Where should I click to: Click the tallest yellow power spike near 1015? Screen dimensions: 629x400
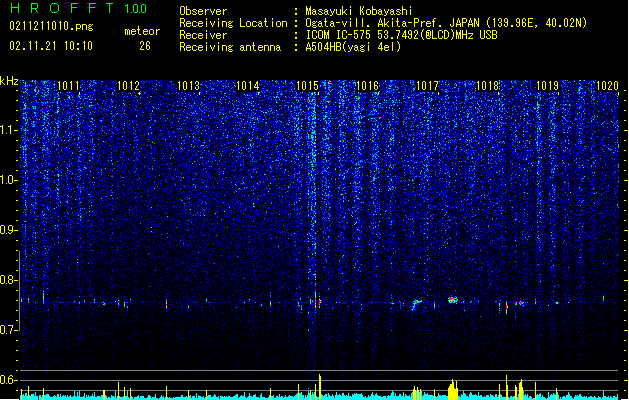click(x=320, y=387)
